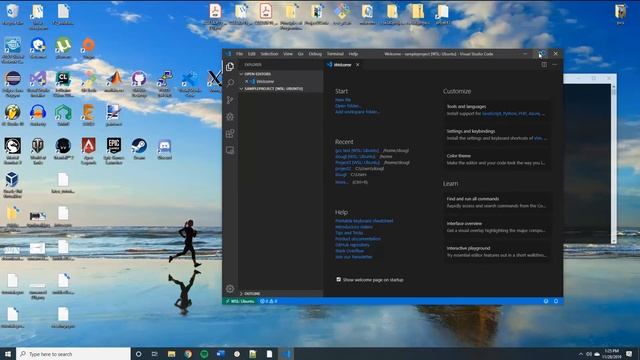Open GitHub repository link
This screenshot has width=640, height=360.
coord(352,245)
